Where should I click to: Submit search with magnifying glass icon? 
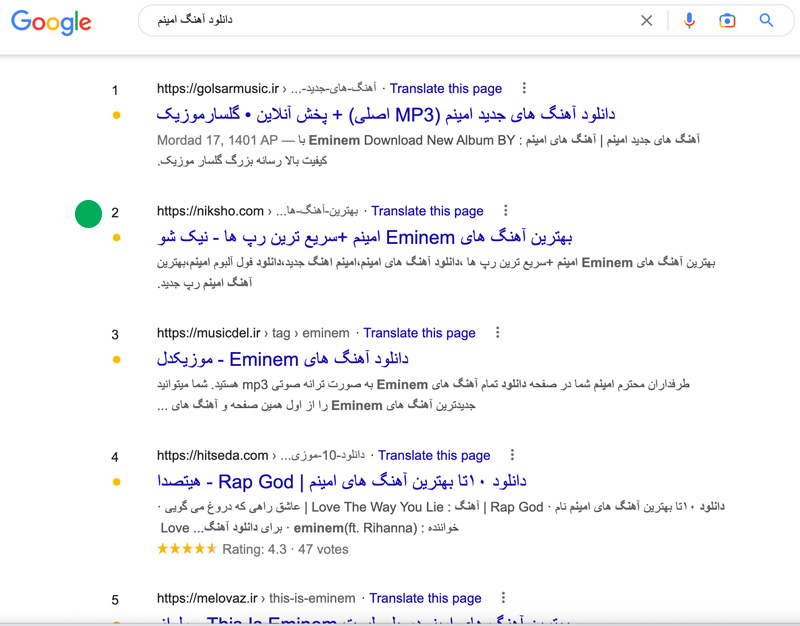pyautogui.click(x=766, y=20)
